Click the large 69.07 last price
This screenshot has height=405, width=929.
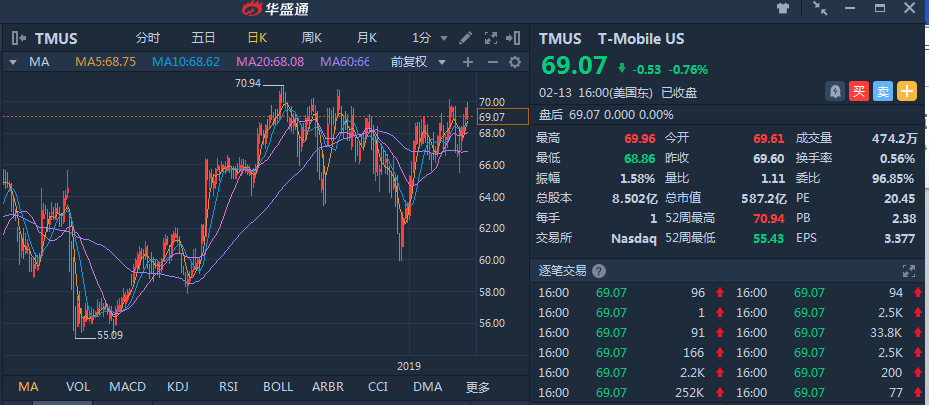pyautogui.click(x=574, y=65)
